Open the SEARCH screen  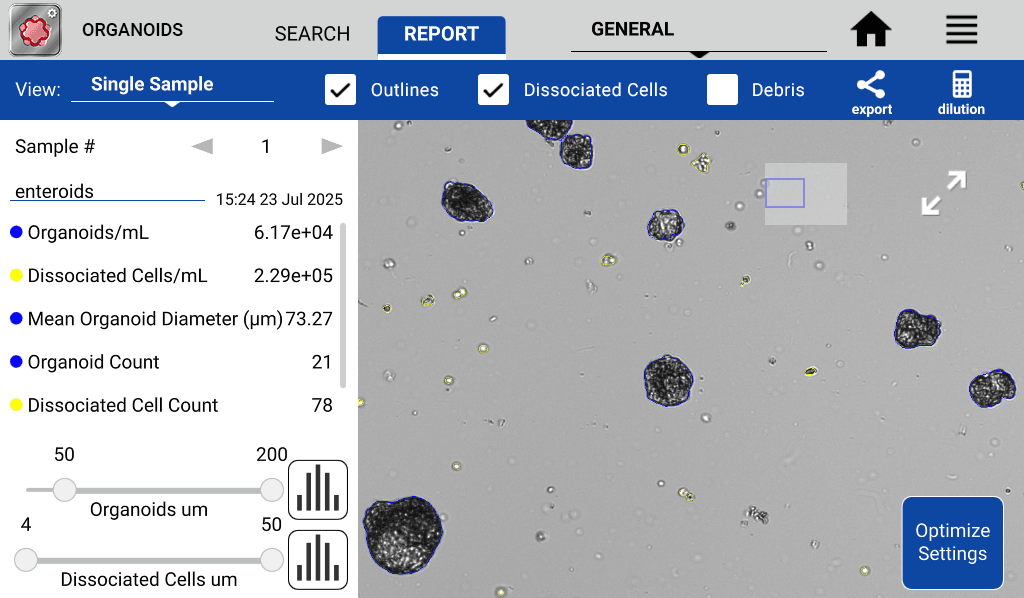[x=311, y=34]
